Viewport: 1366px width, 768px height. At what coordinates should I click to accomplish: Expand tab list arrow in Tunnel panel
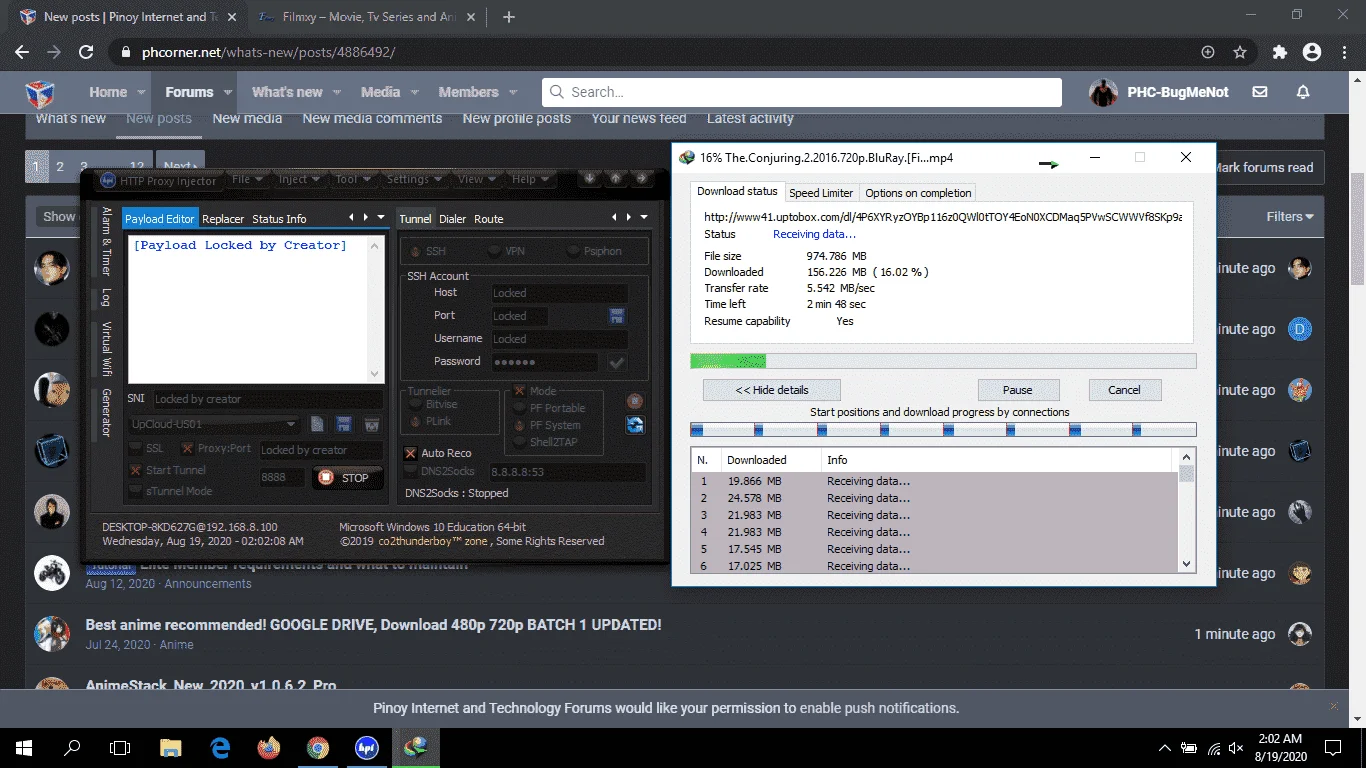[x=644, y=217]
